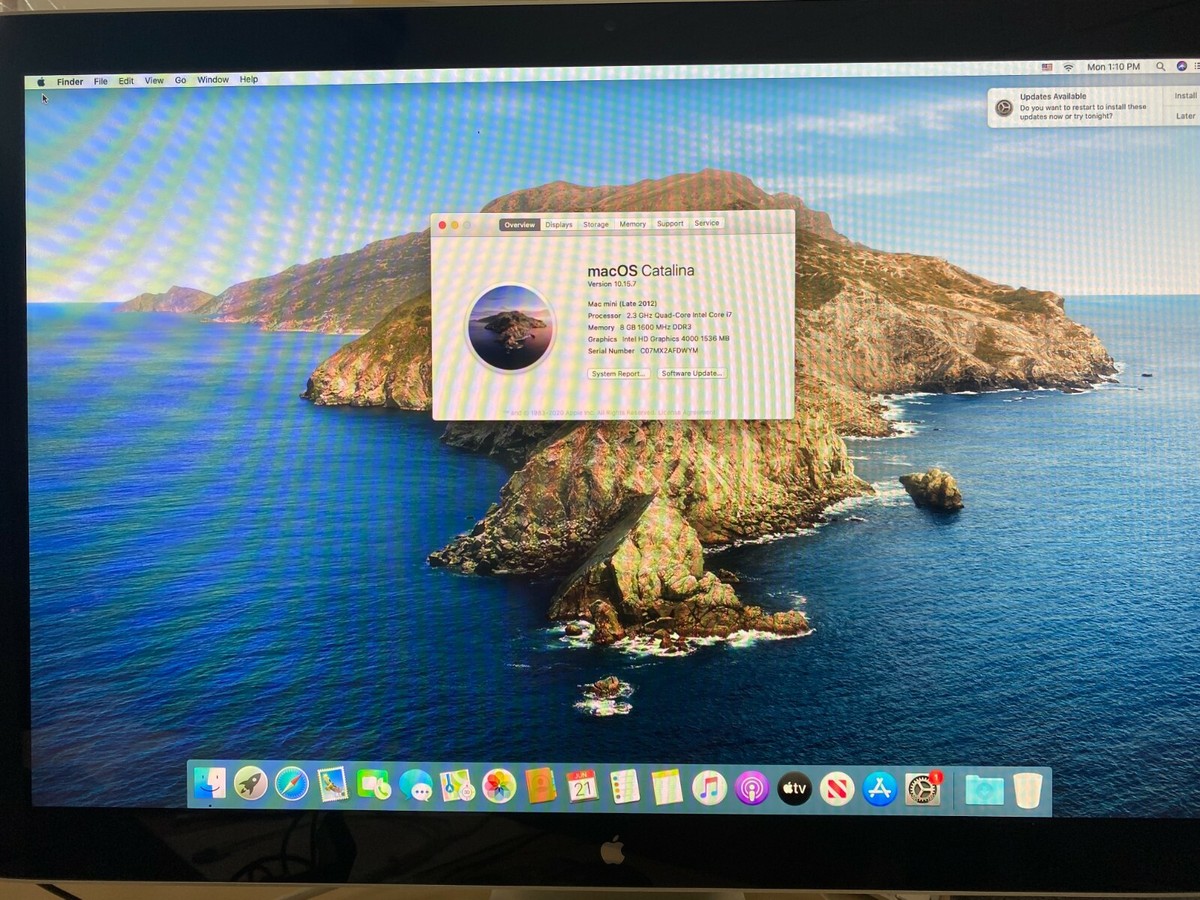The height and width of the screenshot is (900, 1200).
Task: Open Contacts book icon in Dock
Action: coord(541,786)
